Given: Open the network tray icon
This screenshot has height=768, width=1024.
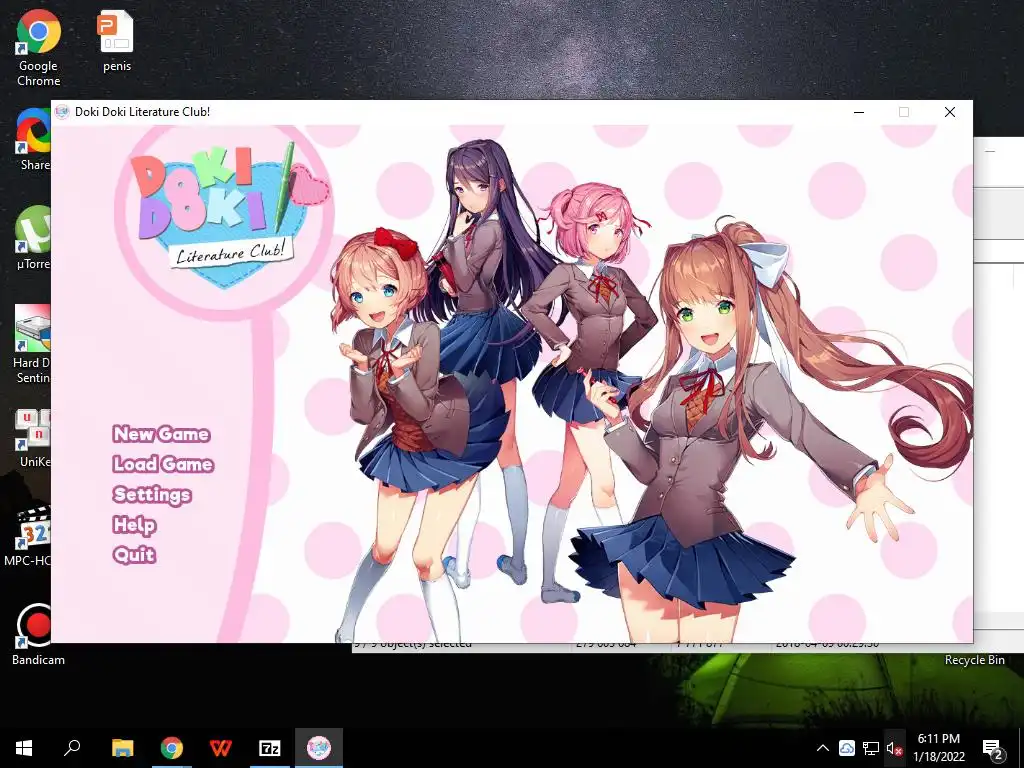Looking at the screenshot, I should click(x=871, y=748).
